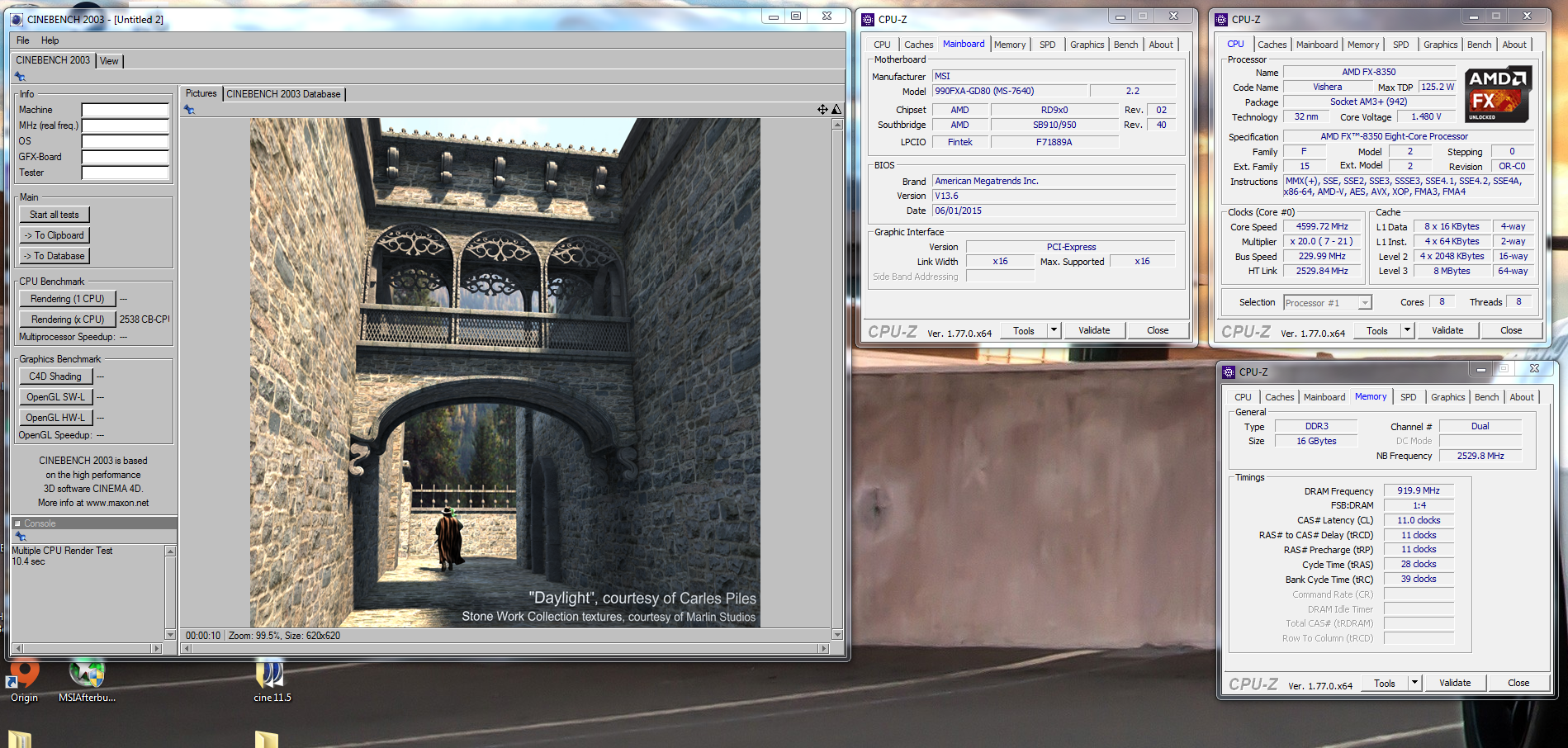This screenshot has width=1568, height=748.
Task: Click Validate in CPU tab CPU-Z window
Action: point(1447,330)
